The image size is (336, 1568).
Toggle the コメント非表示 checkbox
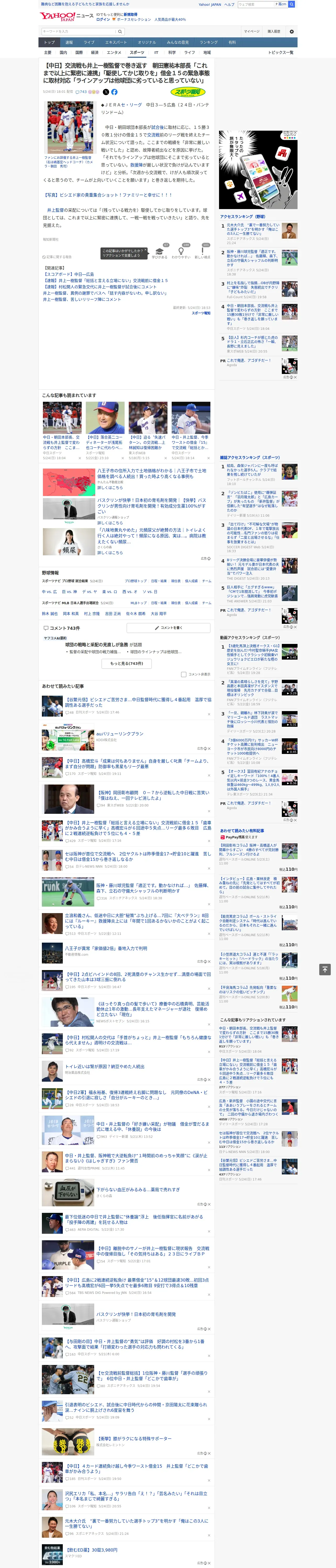[x=183, y=675]
